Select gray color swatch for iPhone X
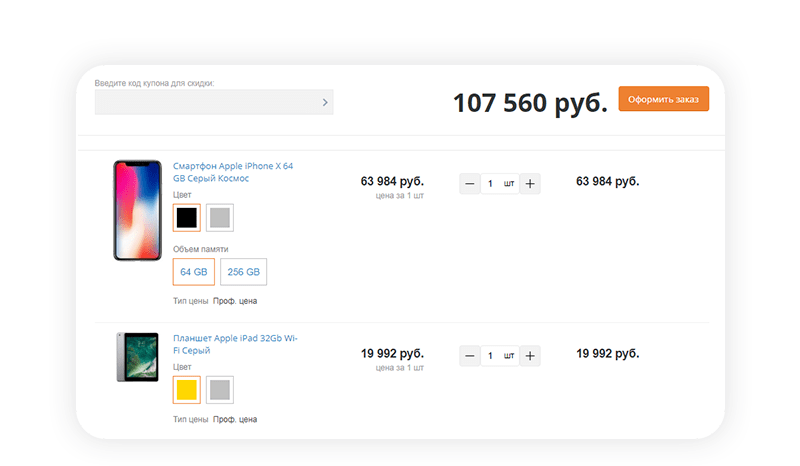The image size is (800, 466). point(220,218)
